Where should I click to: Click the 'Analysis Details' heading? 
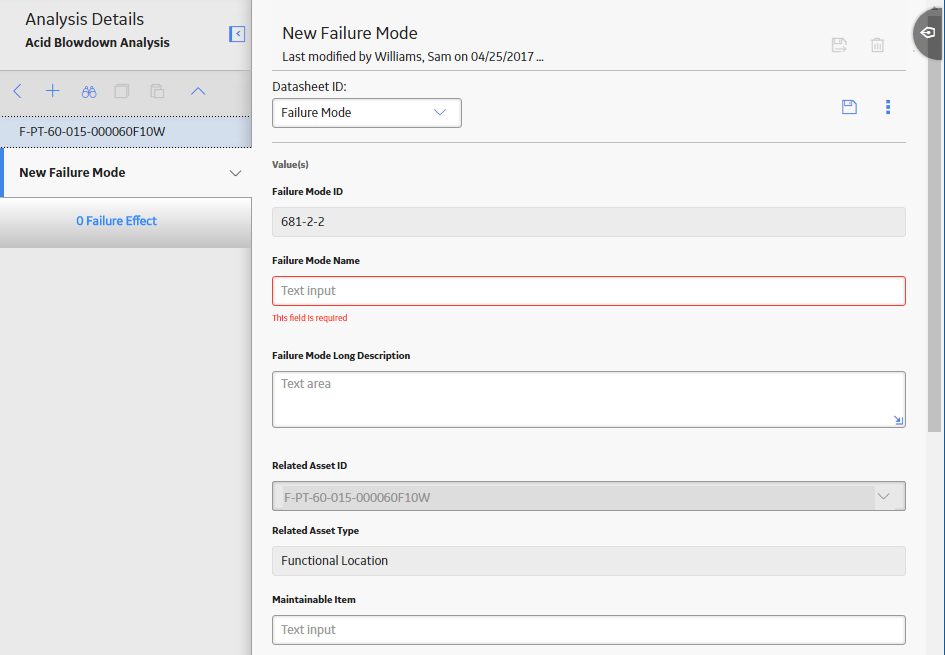click(84, 19)
